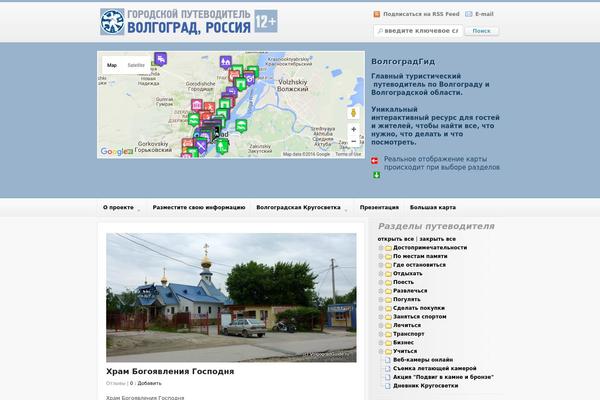The width and height of the screenshot is (600, 400).
Task: Click the Добавить review link
Action: (150, 383)
